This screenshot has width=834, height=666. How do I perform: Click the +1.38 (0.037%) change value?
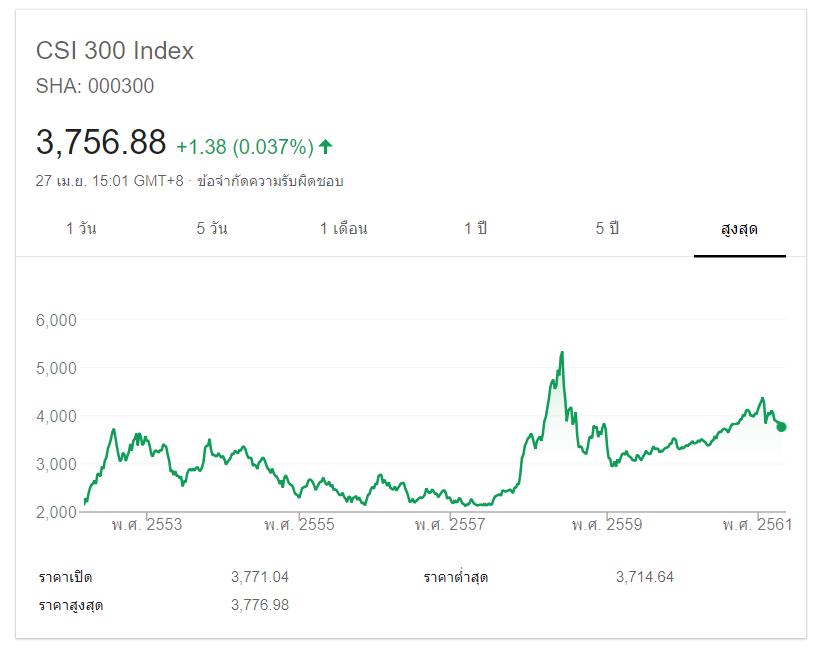click(245, 147)
